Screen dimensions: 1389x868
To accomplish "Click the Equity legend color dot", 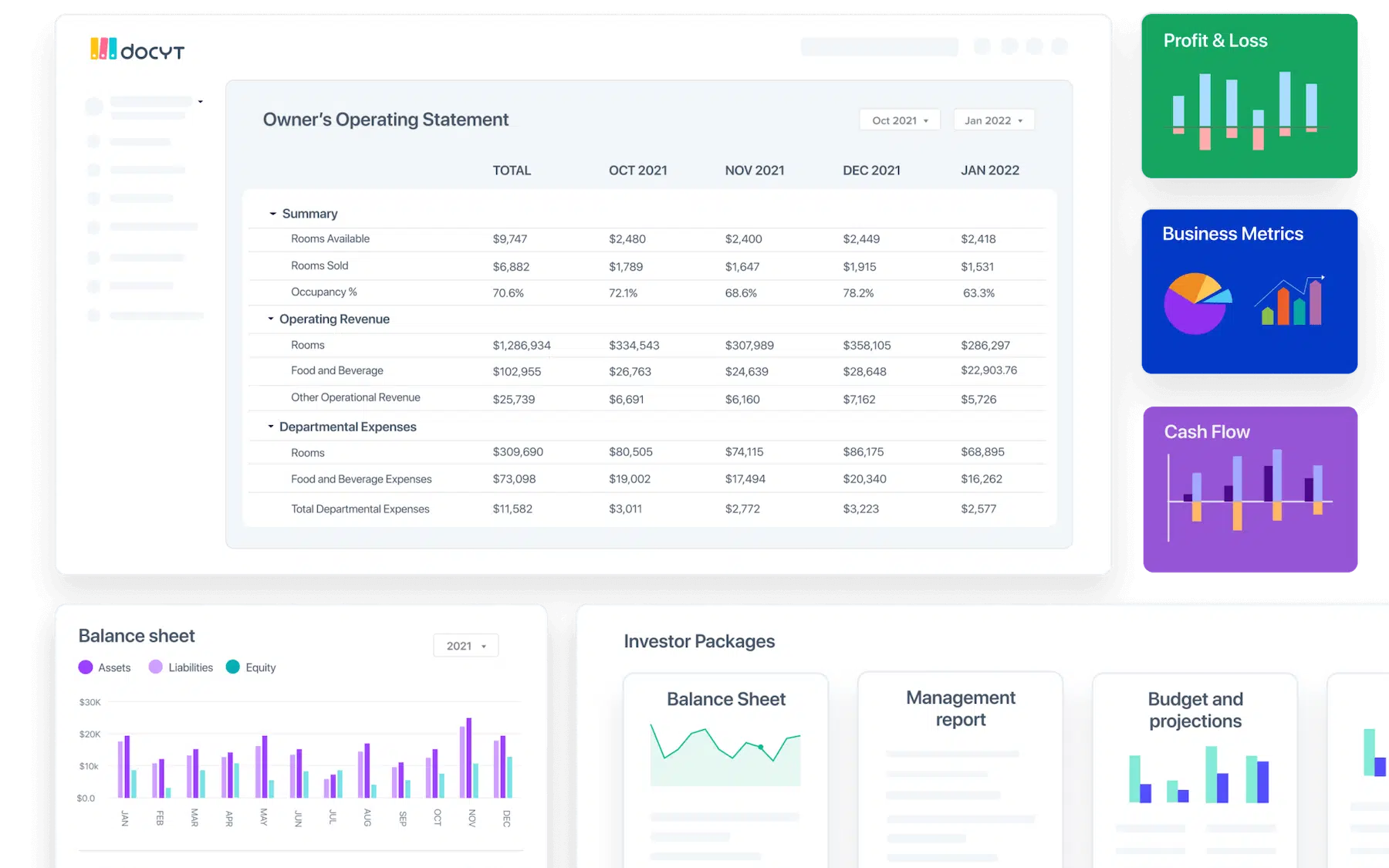I will click(x=233, y=667).
